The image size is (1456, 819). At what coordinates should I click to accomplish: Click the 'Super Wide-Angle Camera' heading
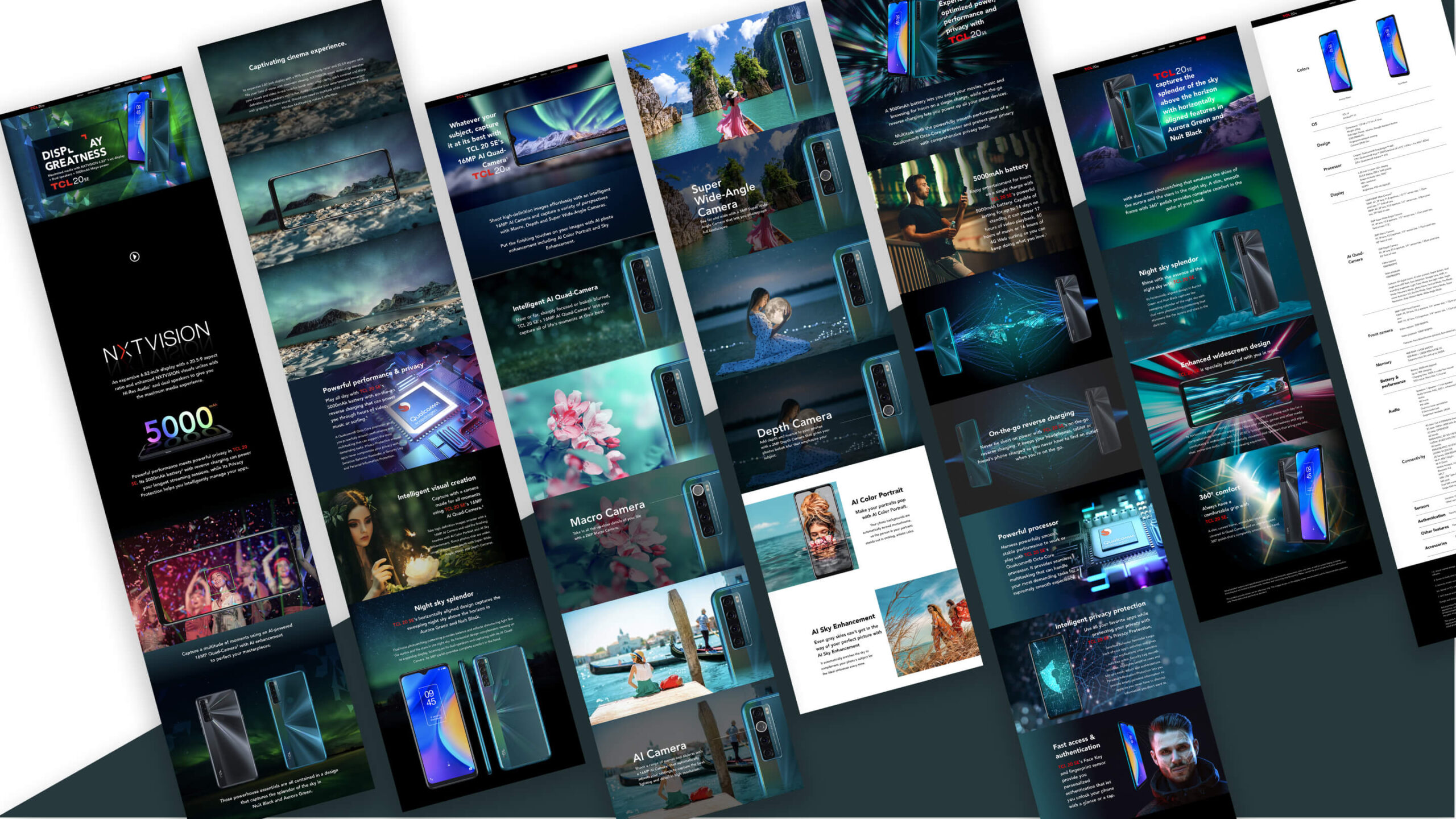pos(723,198)
